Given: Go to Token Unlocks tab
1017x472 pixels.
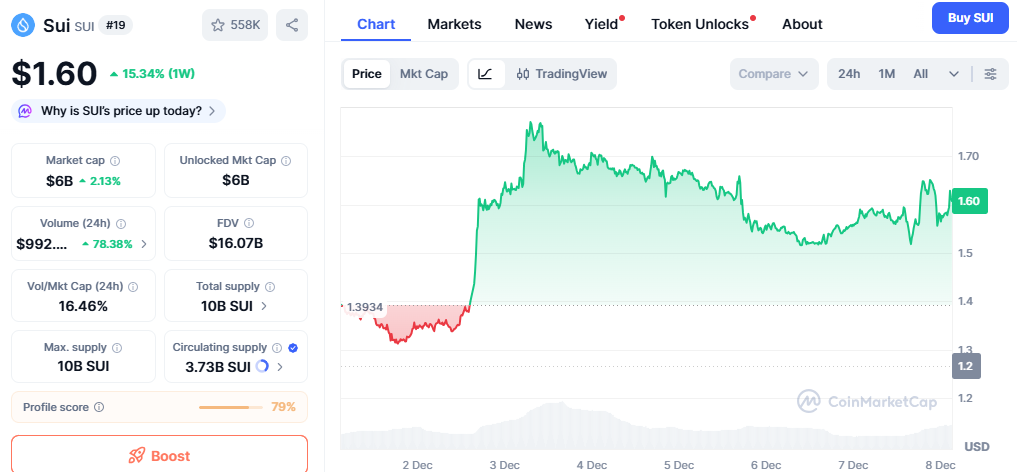Looking at the screenshot, I should (700, 24).
